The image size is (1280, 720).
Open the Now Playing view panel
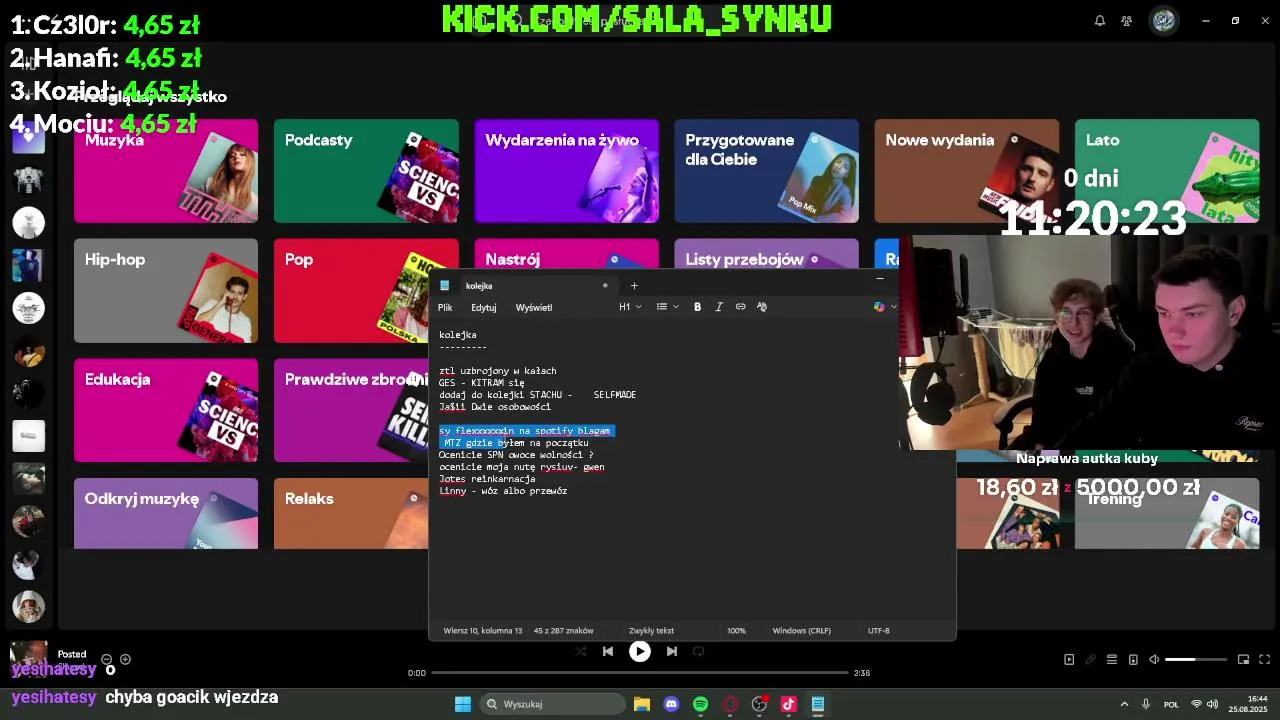1069,660
